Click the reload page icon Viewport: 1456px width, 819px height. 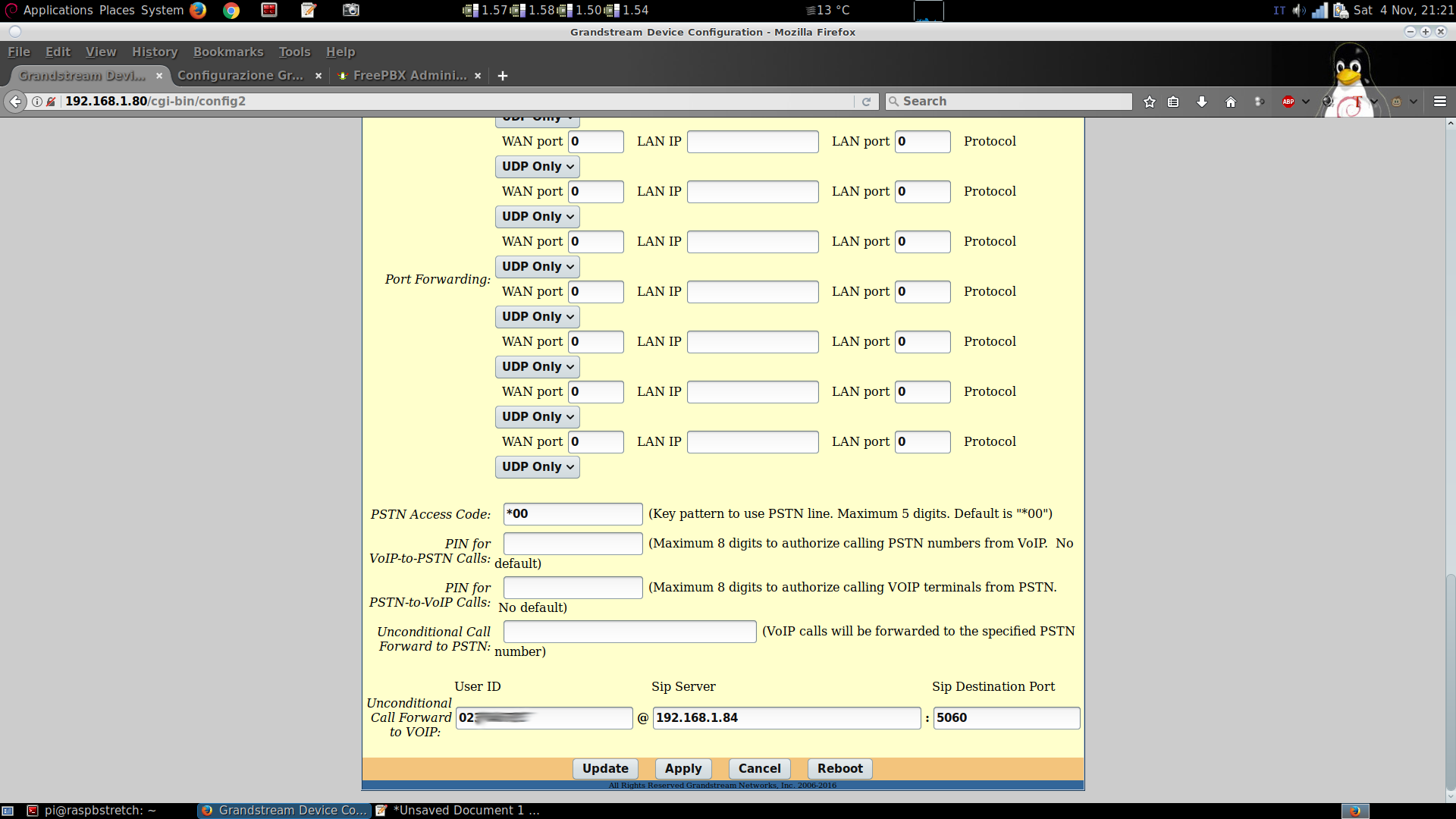866,102
